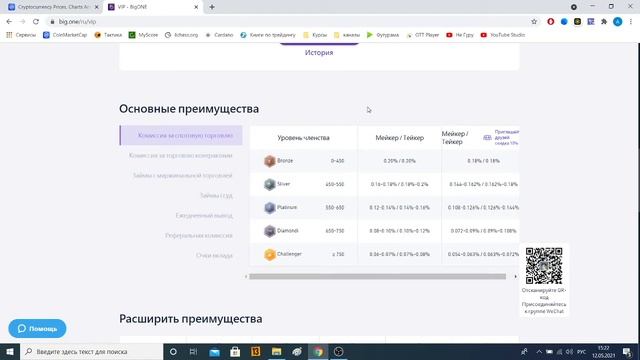Image resolution: width=640 pixels, height=360 pixels.
Task: Open the Windows Start menu
Action: (10, 351)
